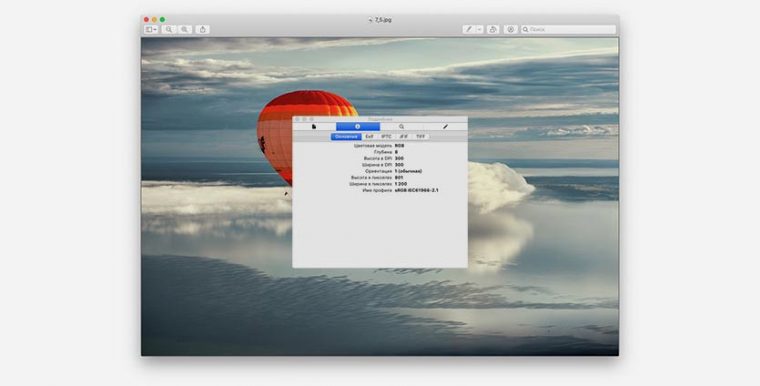Image resolution: width=760 pixels, height=386 pixels.
Task: Select the Основная sub-tab
Action: (346, 137)
